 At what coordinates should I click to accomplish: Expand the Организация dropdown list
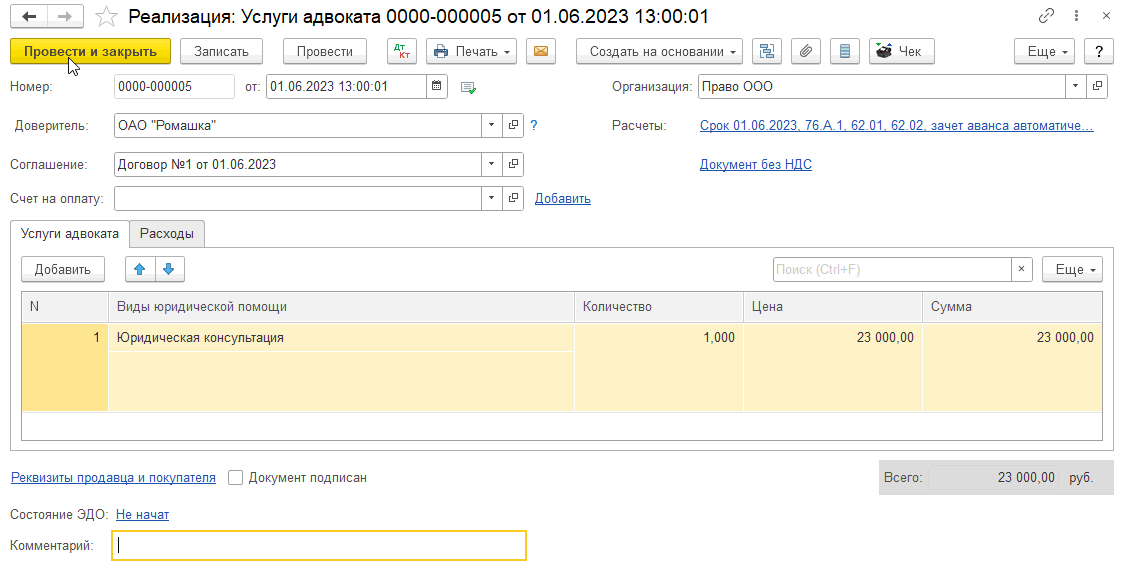click(1075, 86)
